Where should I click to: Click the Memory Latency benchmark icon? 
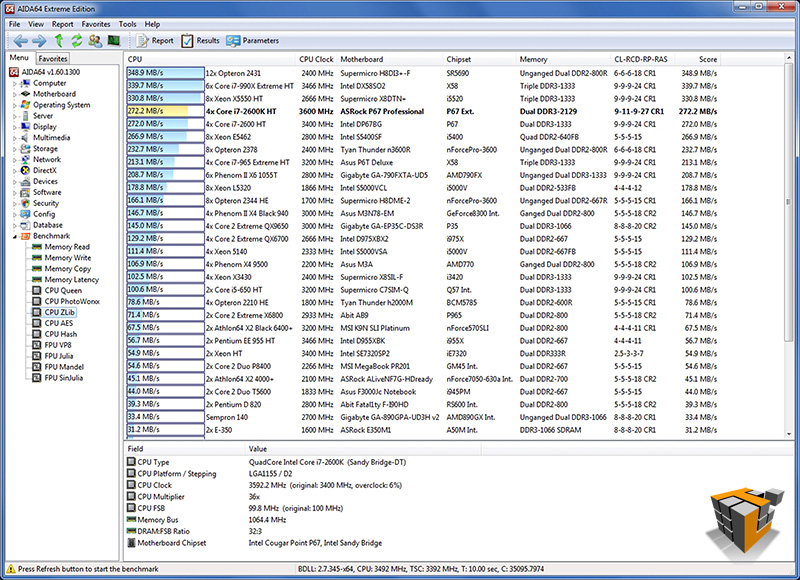[37, 280]
